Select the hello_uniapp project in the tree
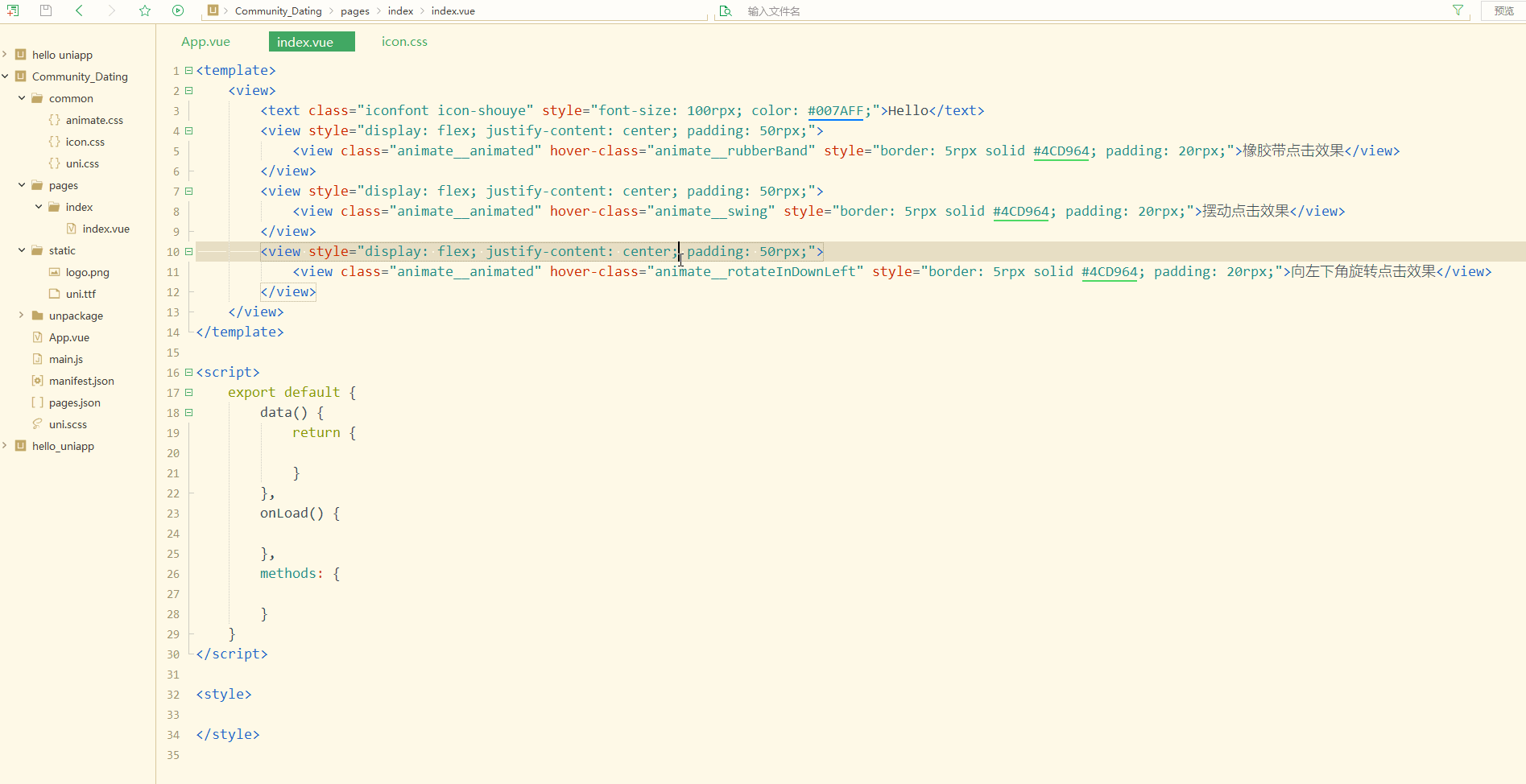The image size is (1526, 784). [x=63, y=446]
